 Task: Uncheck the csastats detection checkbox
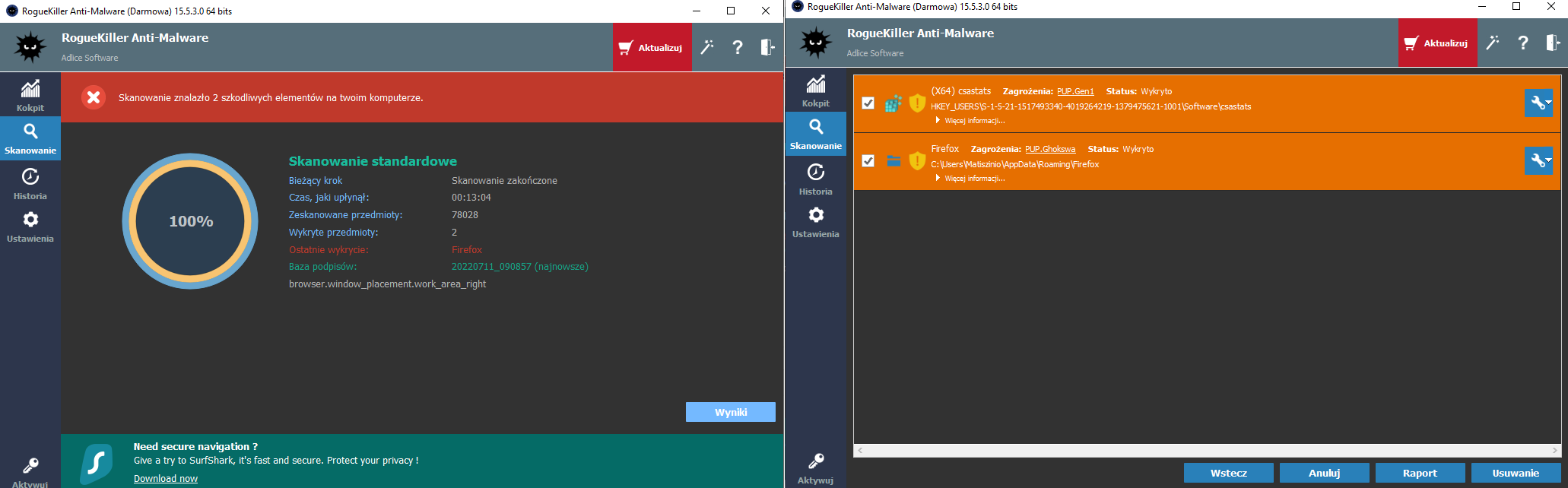pyautogui.click(x=868, y=103)
